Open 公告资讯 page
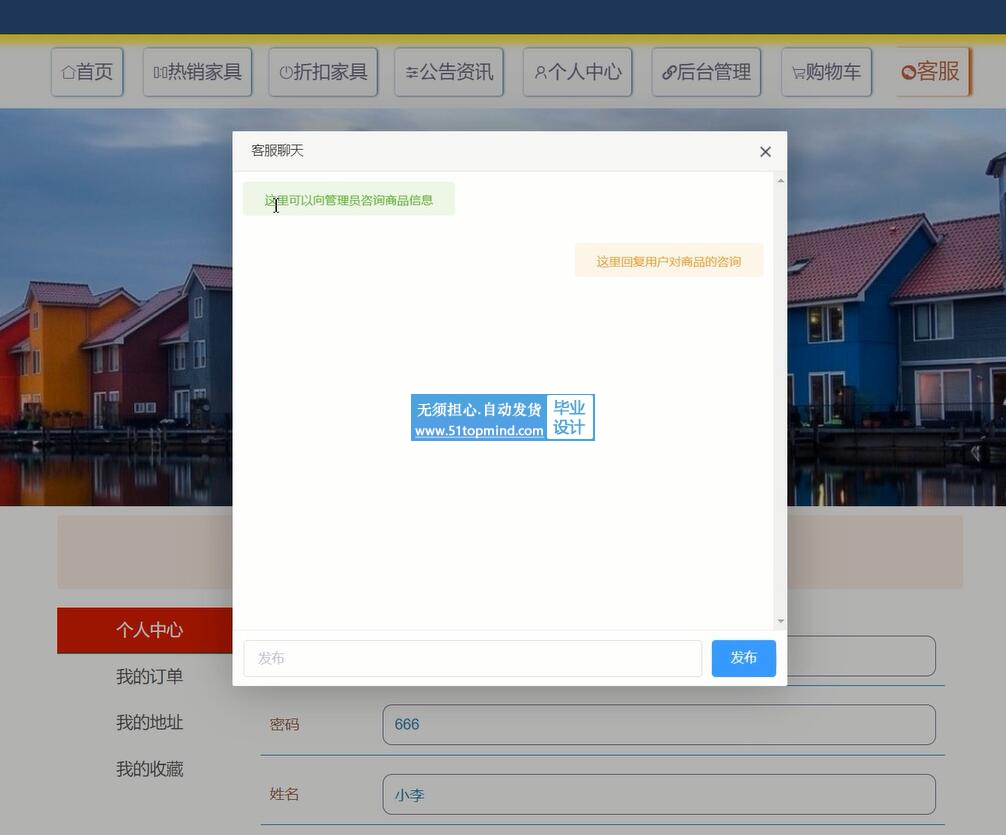The height and width of the screenshot is (835, 1006). coord(448,72)
